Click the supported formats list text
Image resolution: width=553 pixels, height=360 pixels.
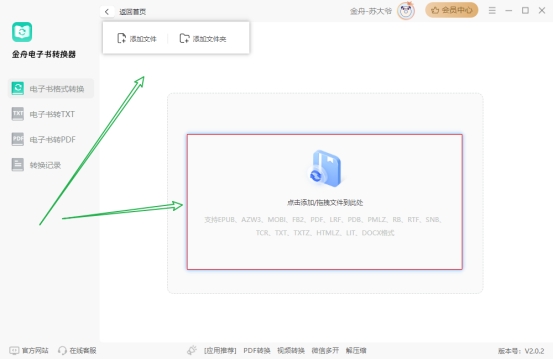coord(323,226)
